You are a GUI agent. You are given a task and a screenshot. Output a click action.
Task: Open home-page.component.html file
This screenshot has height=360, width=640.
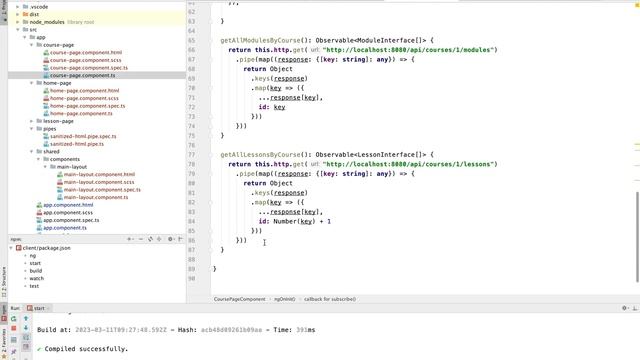pos(84,91)
